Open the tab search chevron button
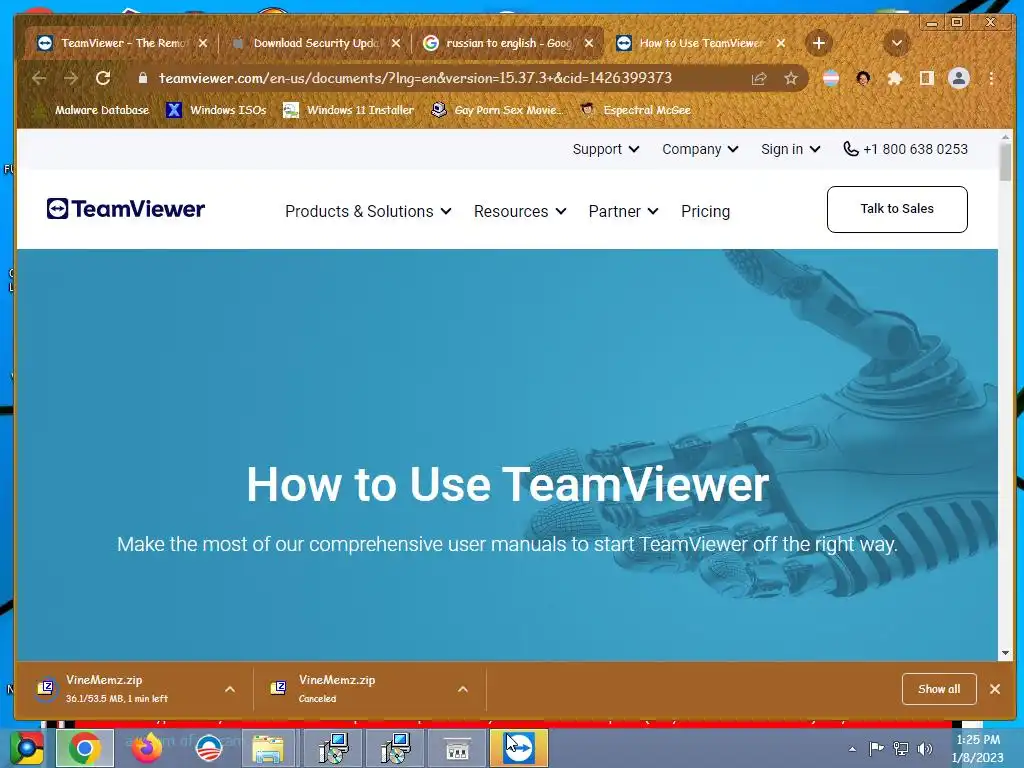1024x768 pixels. (897, 43)
